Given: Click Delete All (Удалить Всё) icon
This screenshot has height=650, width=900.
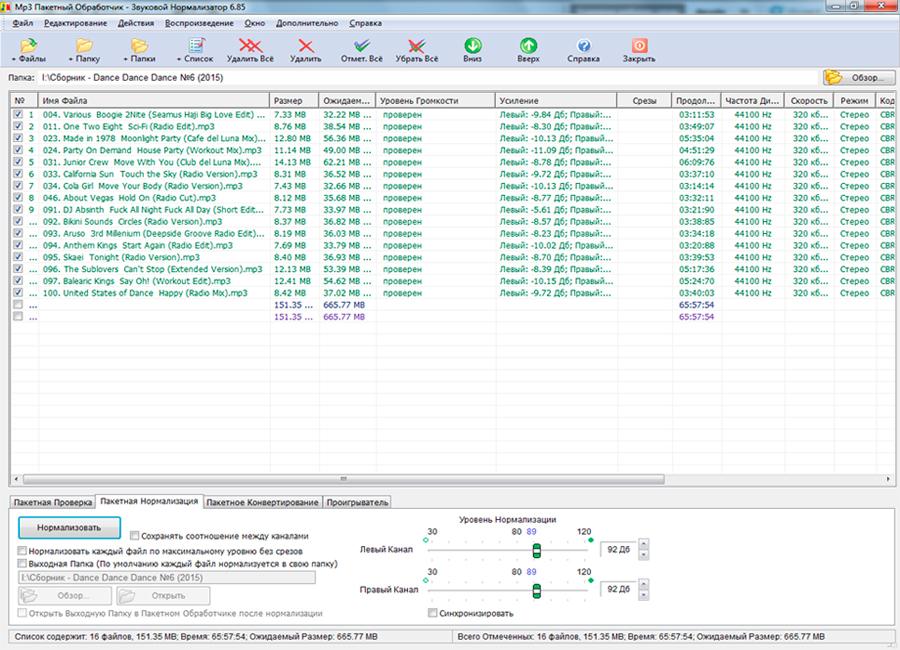Looking at the screenshot, I should click(250, 46).
